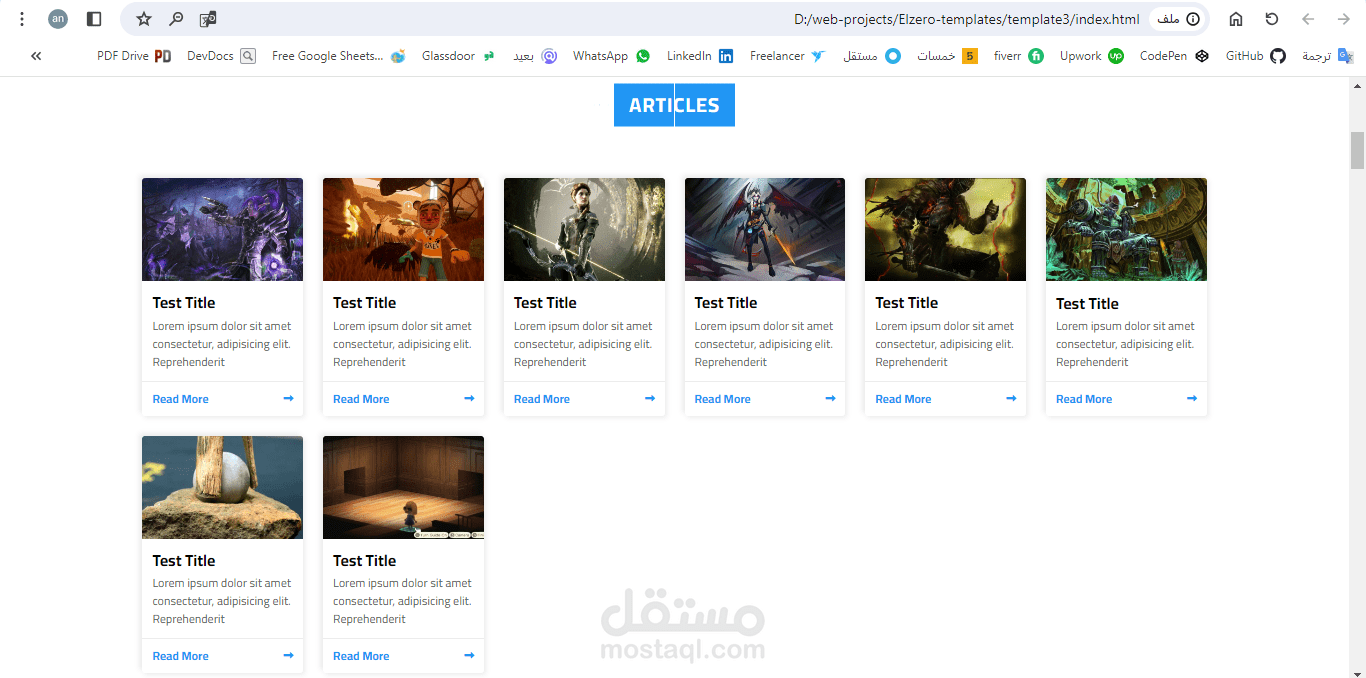1366x678 pixels.
Task: Open the CodePen bookmark
Action: [x=1174, y=56]
